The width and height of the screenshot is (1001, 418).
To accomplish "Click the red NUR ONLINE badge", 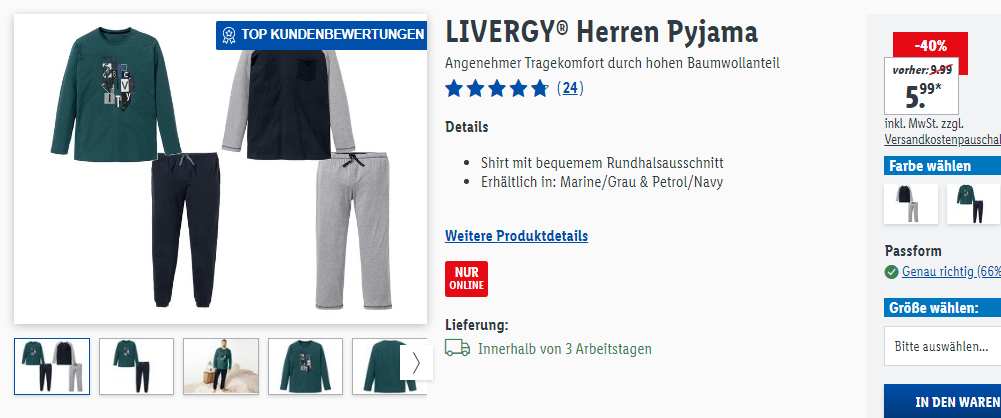I will point(466,279).
